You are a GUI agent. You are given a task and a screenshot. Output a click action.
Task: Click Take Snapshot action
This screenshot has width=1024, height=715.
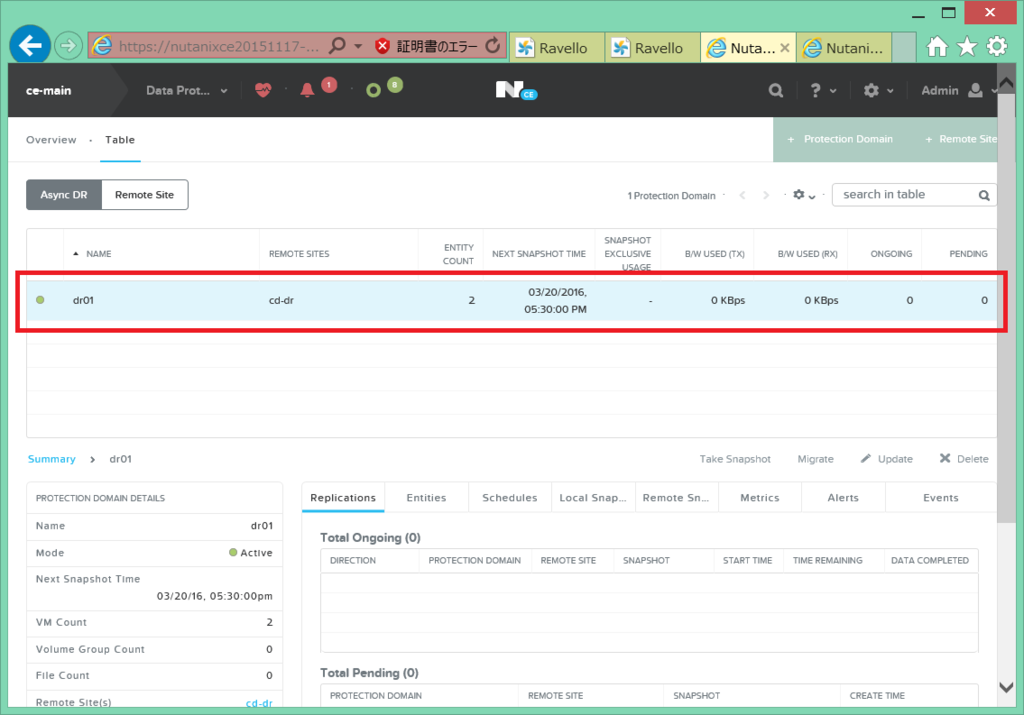click(x=735, y=459)
